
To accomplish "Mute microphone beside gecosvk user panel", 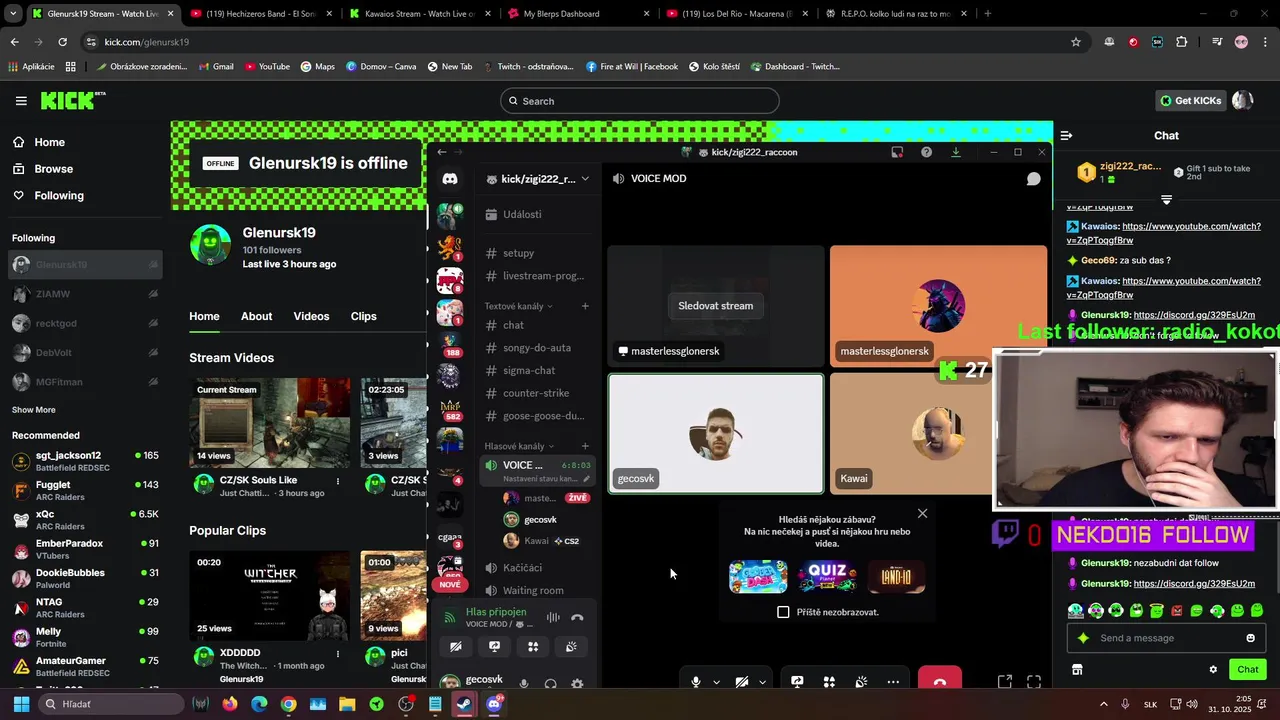I will pyautogui.click(x=524, y=684).
